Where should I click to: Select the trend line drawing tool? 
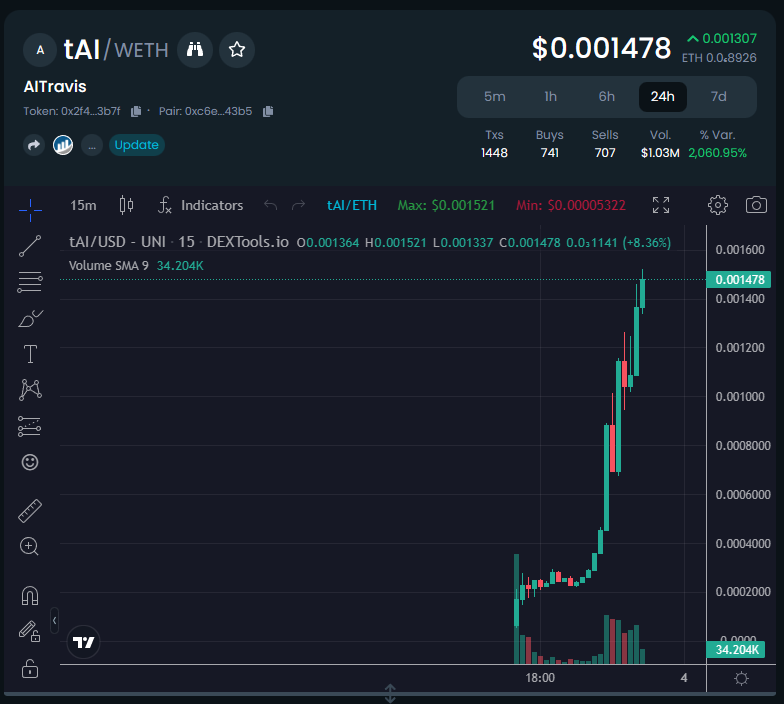pyautogui.click(x=30, y=246)
